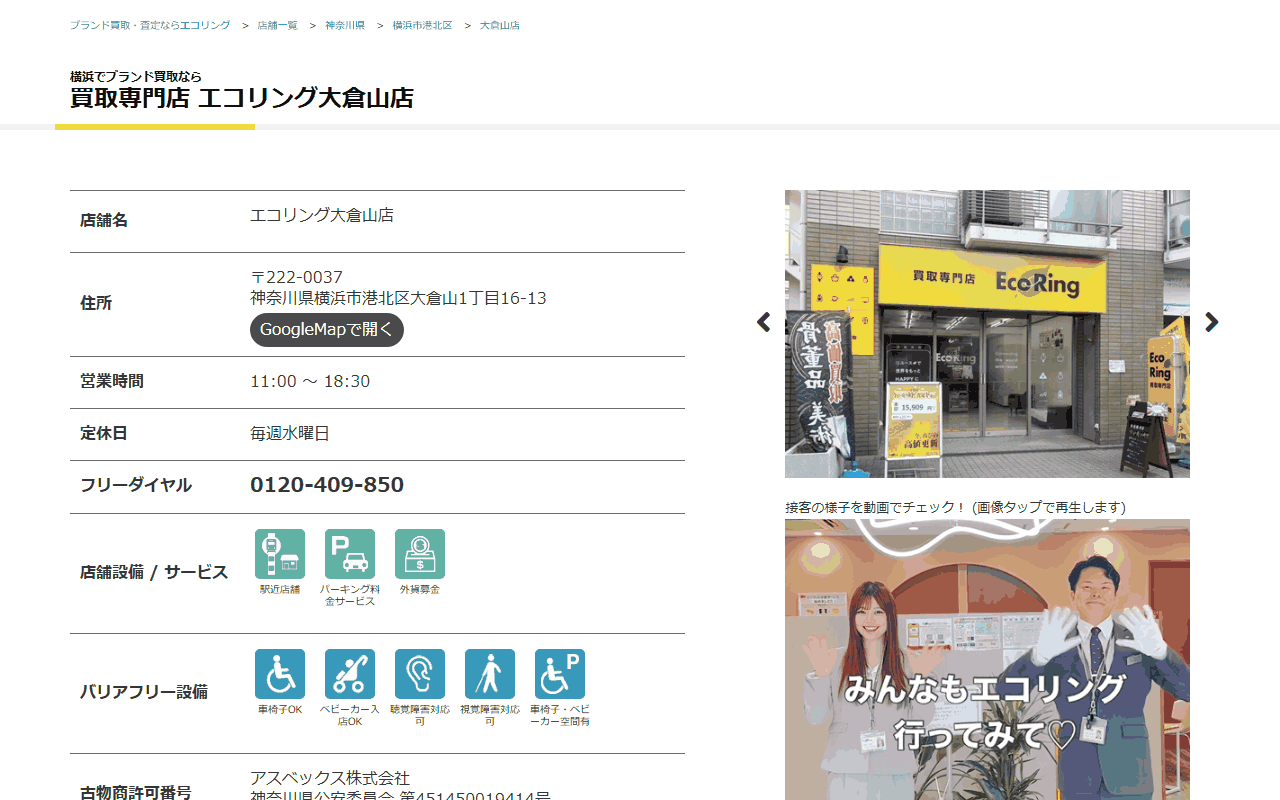Click the 店舗設備 / サービス row label
This screenshot has width=1280, height=800.
154,573
